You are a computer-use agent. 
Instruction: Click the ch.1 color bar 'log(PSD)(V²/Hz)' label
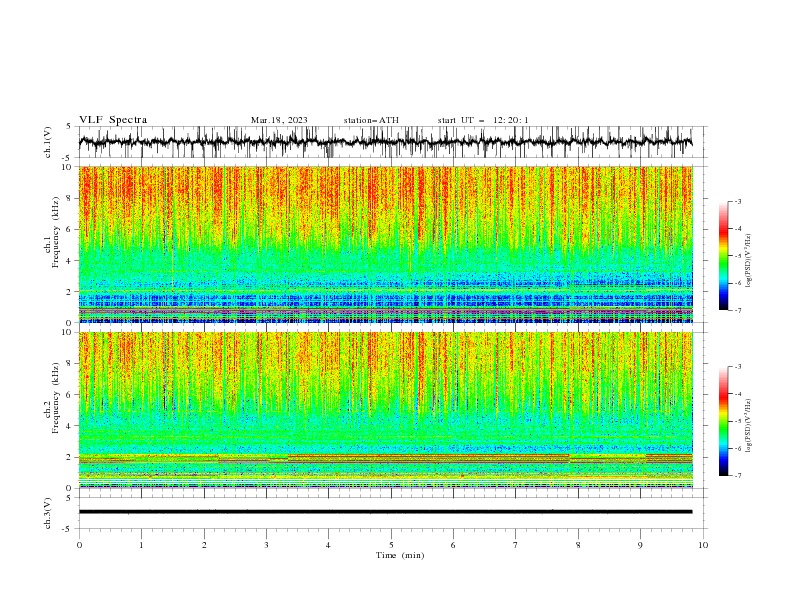pos(749,261)
